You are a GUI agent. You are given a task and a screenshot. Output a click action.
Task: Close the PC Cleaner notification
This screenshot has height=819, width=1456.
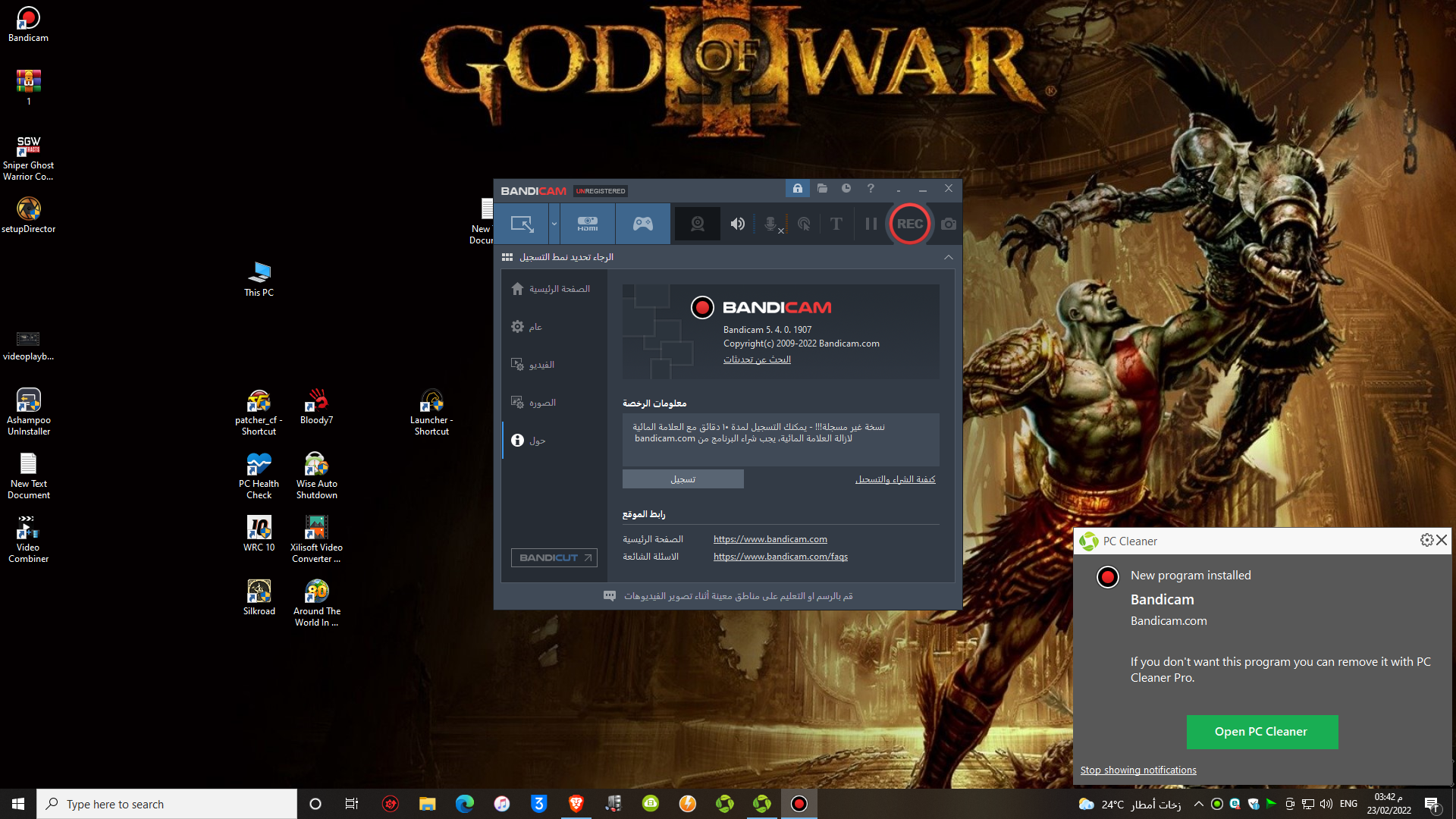tap(1442, 540)
